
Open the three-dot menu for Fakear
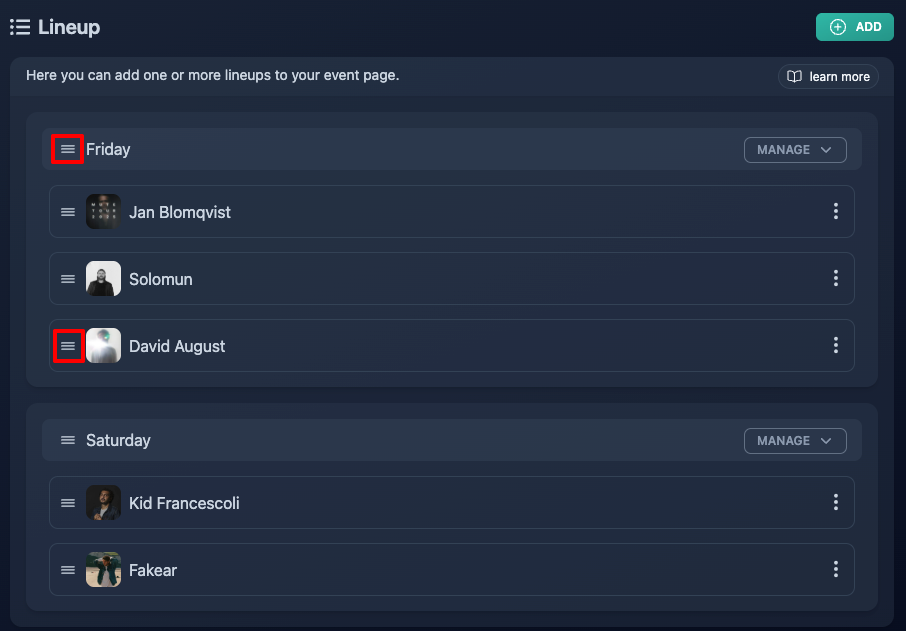click(x=836, y=569)
